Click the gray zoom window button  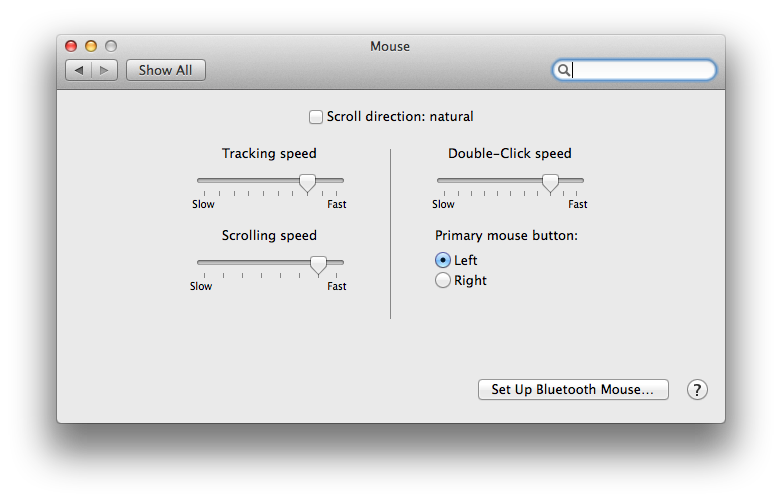(111, 46)
